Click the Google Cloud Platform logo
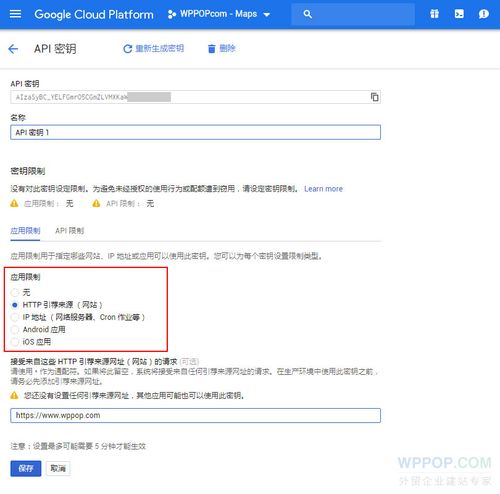Viewport: 500px width, 494px height. tap(94, 14)
